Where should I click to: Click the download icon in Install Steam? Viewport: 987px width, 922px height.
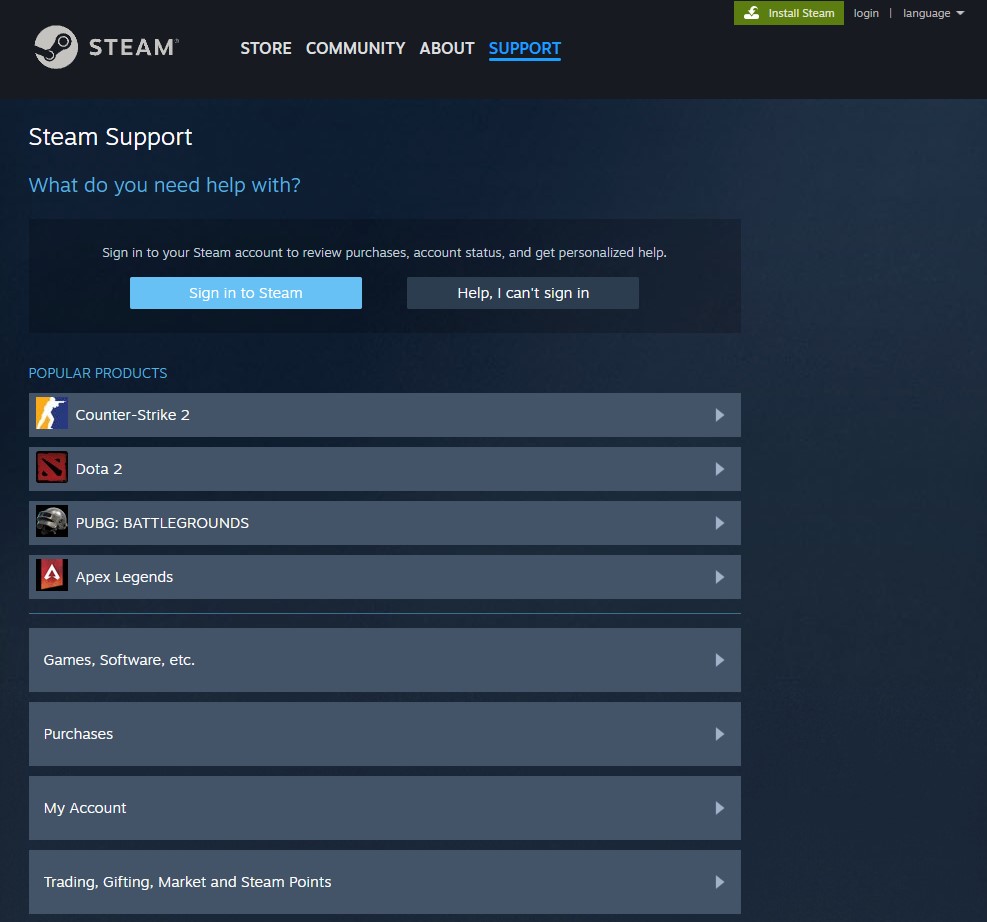(752, 13)
